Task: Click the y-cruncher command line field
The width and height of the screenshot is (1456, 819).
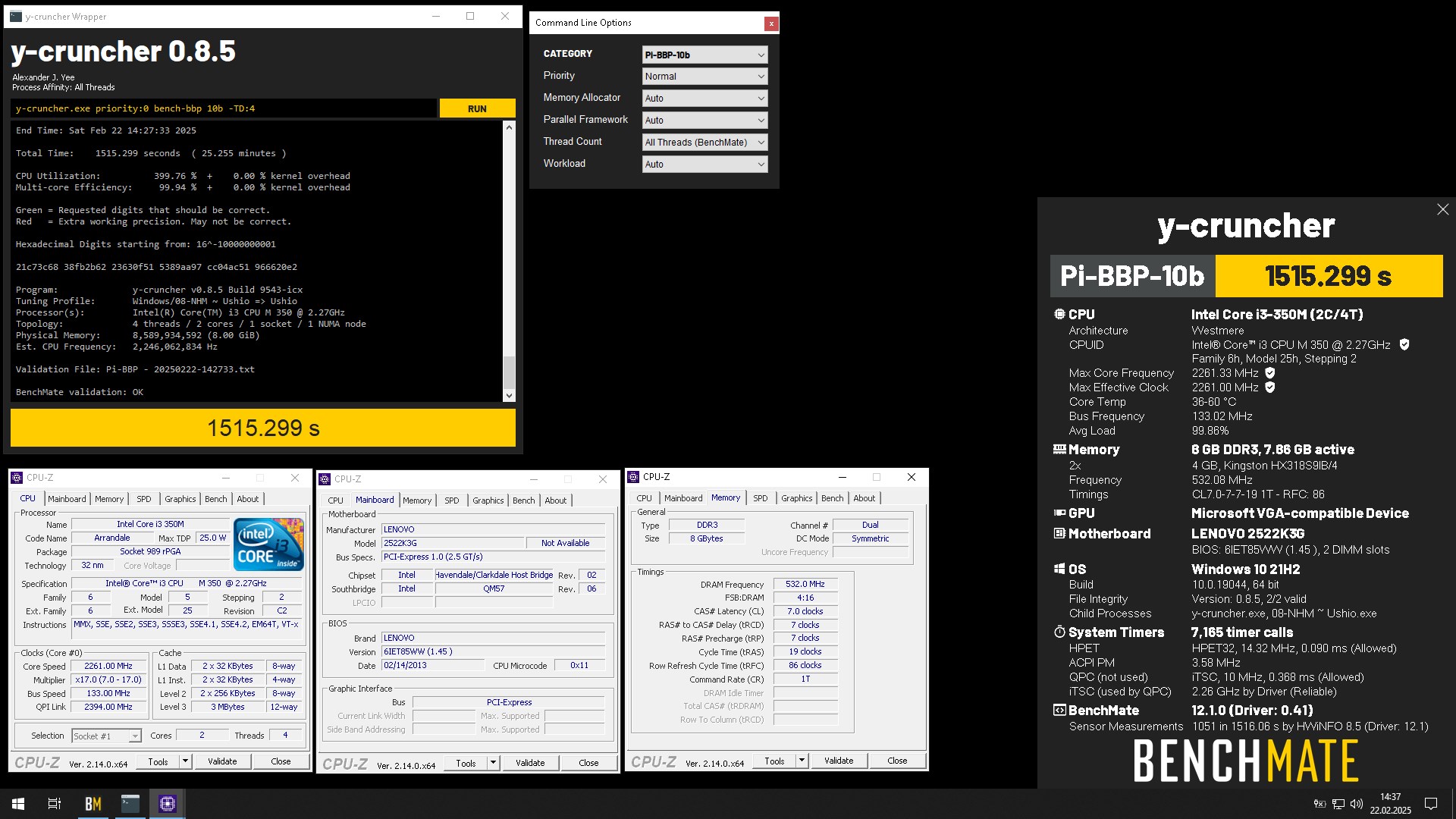Action: click(224, 108)
